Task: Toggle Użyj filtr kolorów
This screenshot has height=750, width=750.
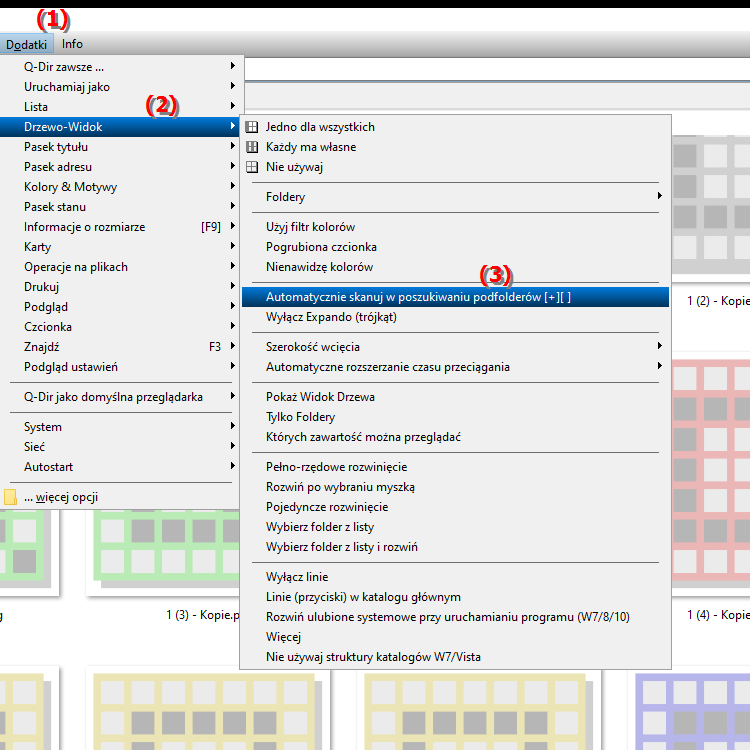Action: click(x=455, y=227)
